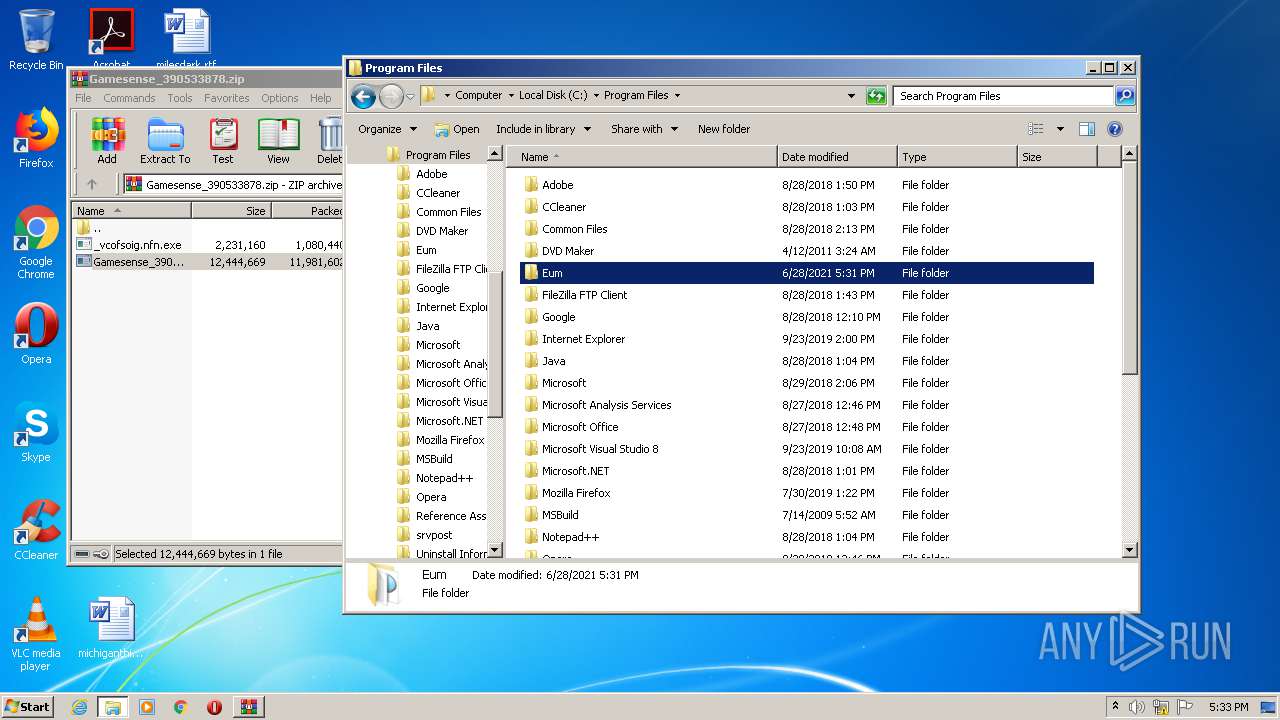Expand the address bar history dropdown
Image resolution: width=1280 pixels, height=720 pixels.
click(851, 96)
